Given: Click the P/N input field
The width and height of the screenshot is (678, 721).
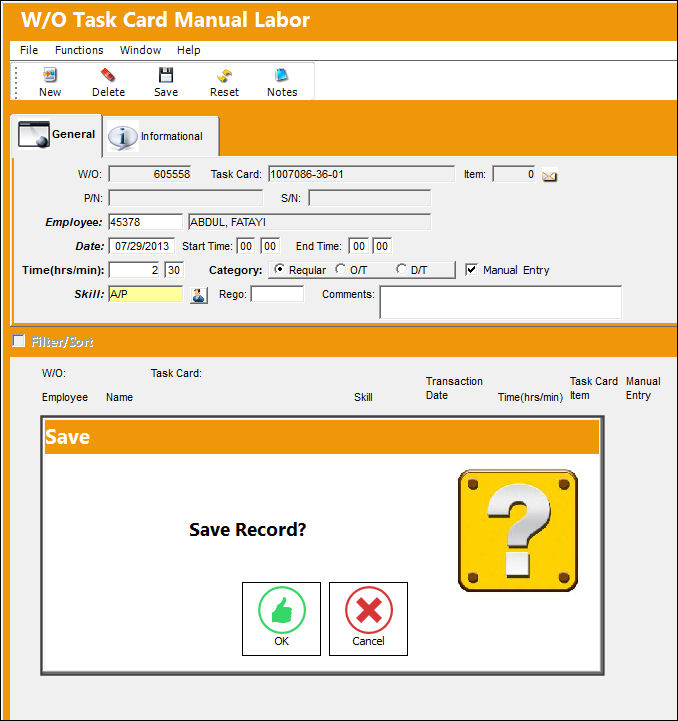Looking at the screenshot, I should (185, 198).
